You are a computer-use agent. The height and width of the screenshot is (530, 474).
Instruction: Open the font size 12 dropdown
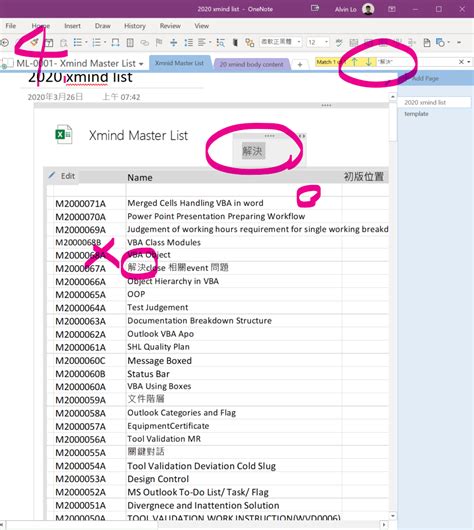tap(327, 42)
